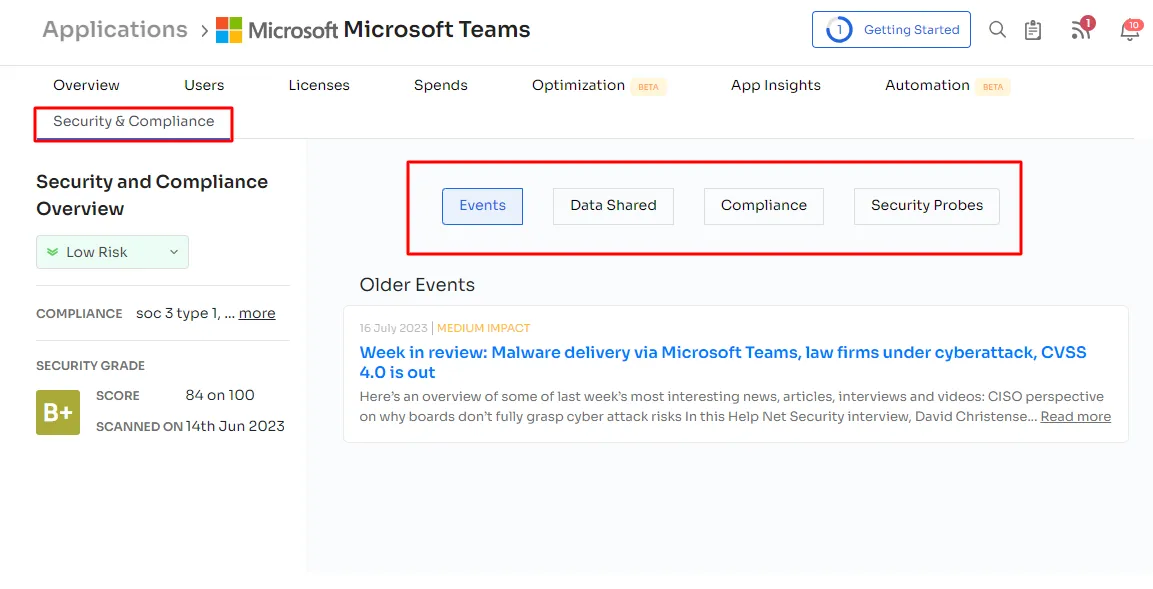The image size is (1153, 589).
Task: Go to the Overview tab
Action: (86, 85)
